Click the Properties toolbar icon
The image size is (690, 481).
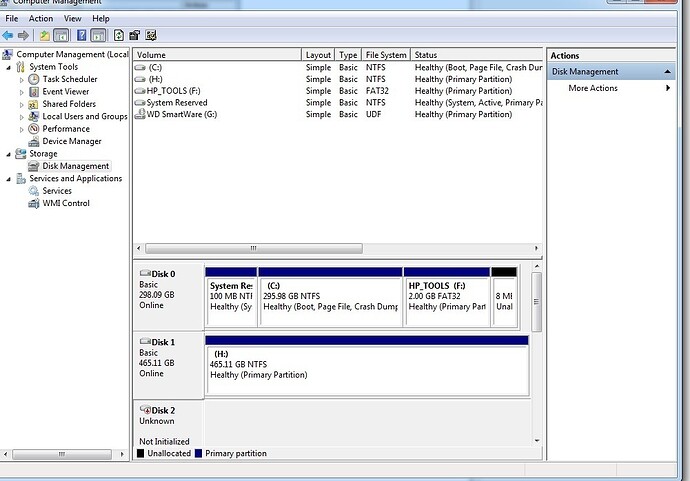(x=134, y=35)
